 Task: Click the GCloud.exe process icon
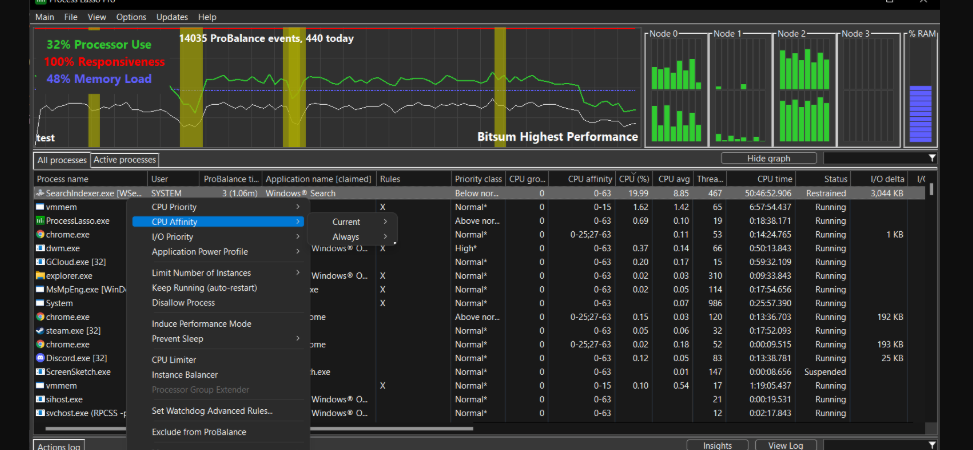(x=40, y=262)
